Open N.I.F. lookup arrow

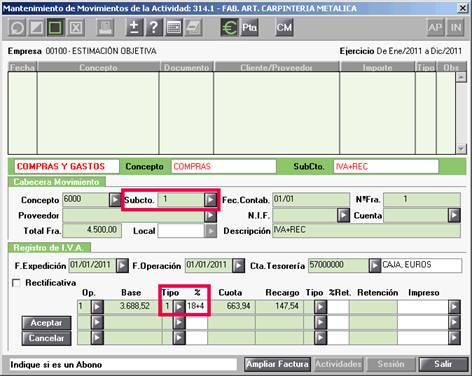343,215
